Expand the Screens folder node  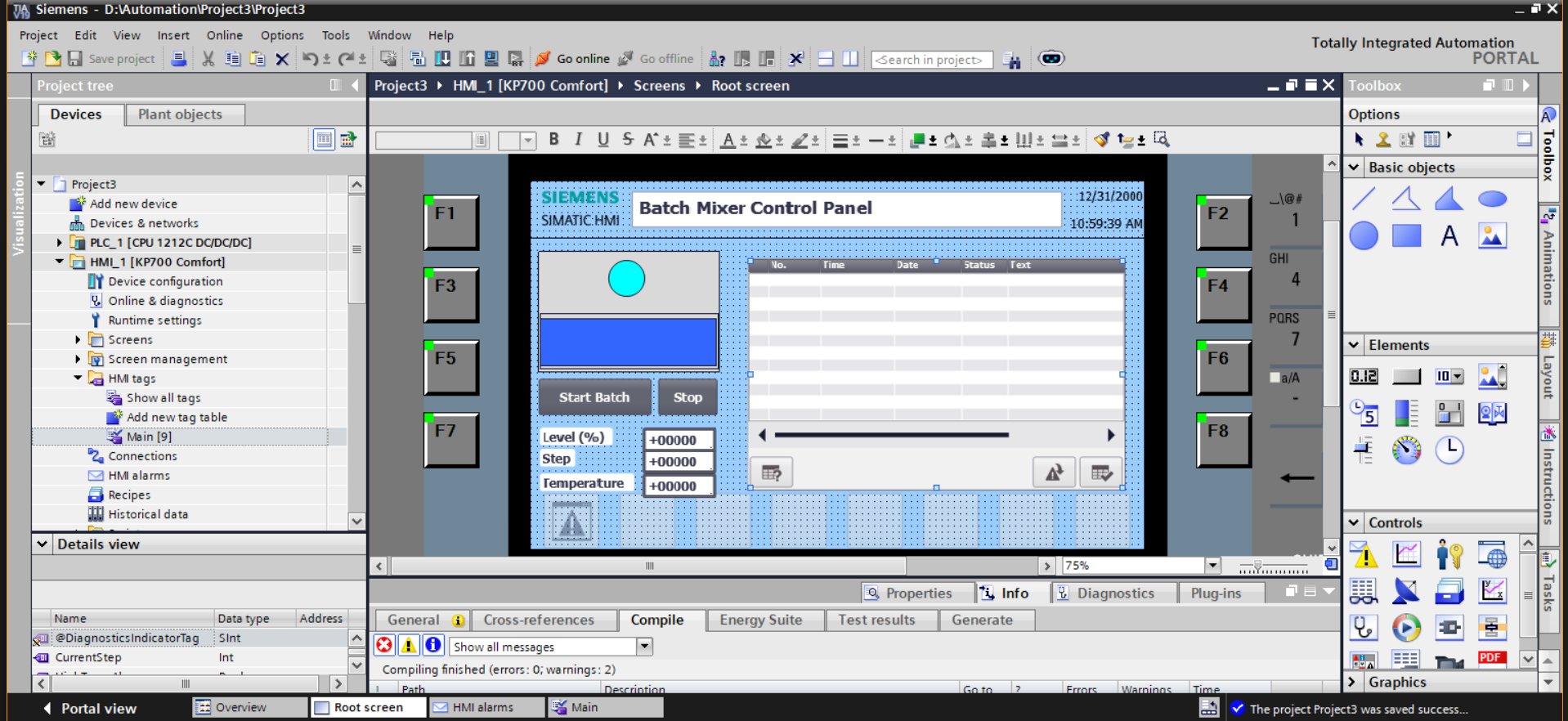[78, 340]
